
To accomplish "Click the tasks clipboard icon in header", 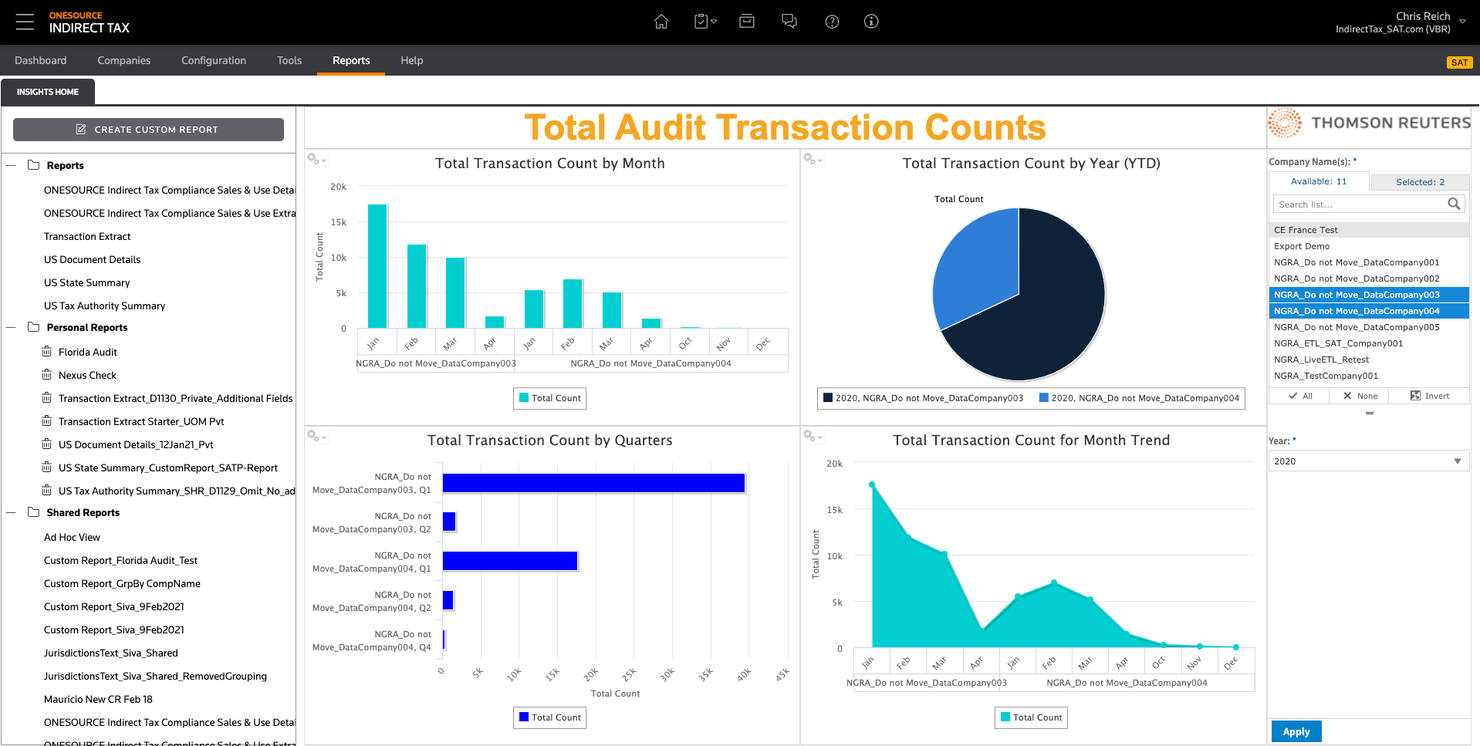I will (x=702, y=20).
